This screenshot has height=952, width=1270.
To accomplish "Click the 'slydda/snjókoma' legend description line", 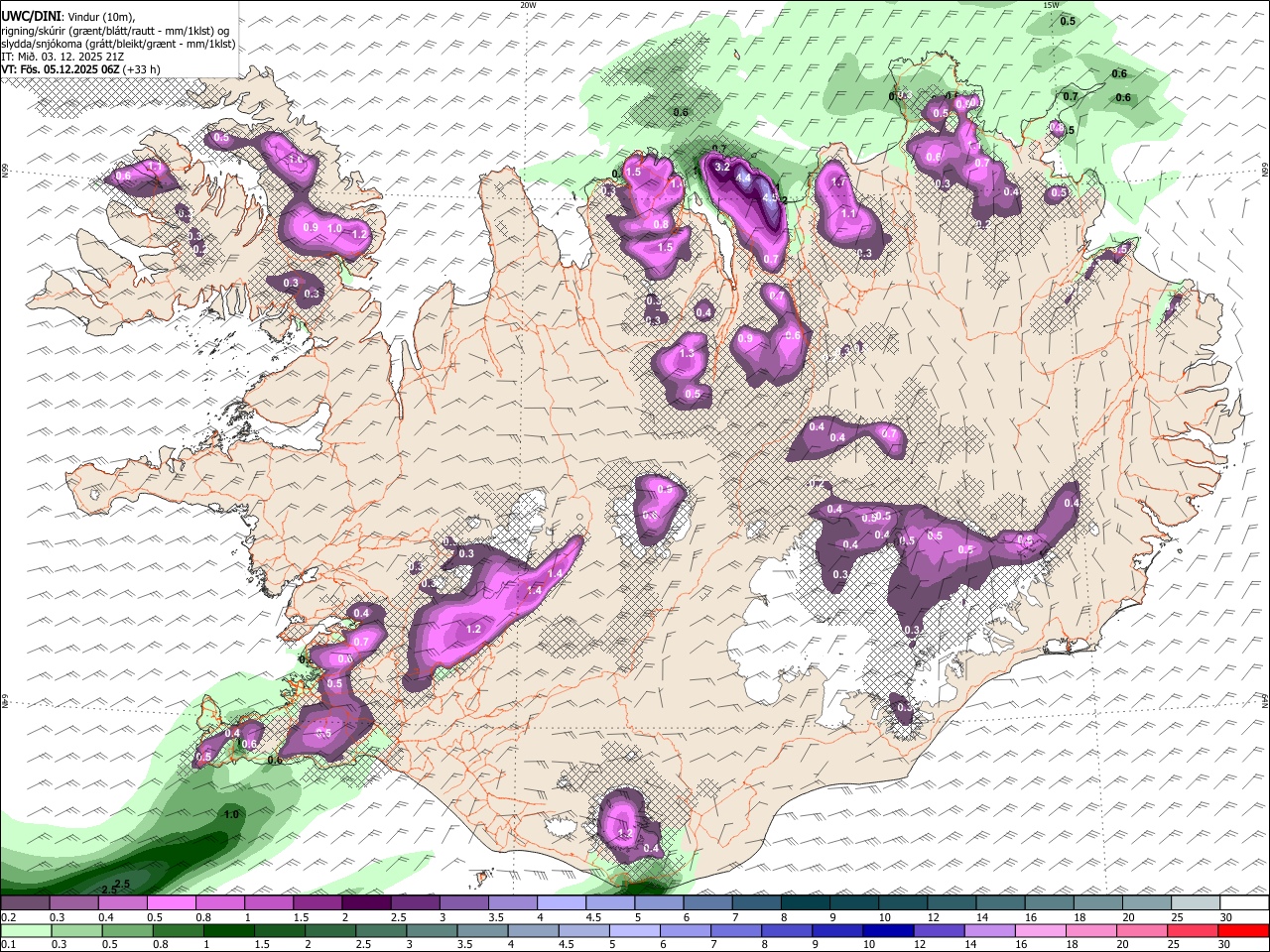I will pos(117,44).
